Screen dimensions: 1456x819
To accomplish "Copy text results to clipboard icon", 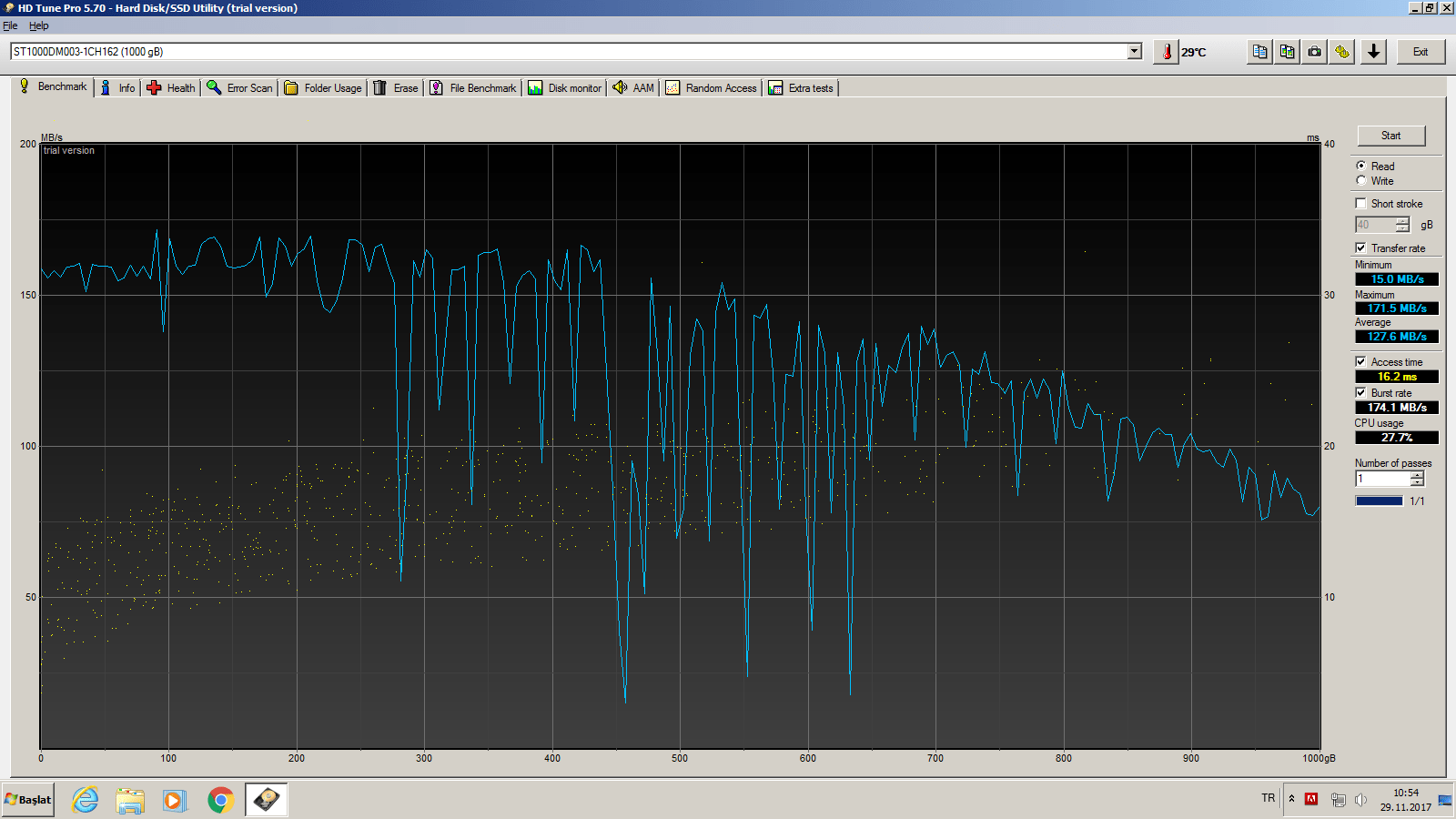I will pyautogui.click(x=1259, y=52).
